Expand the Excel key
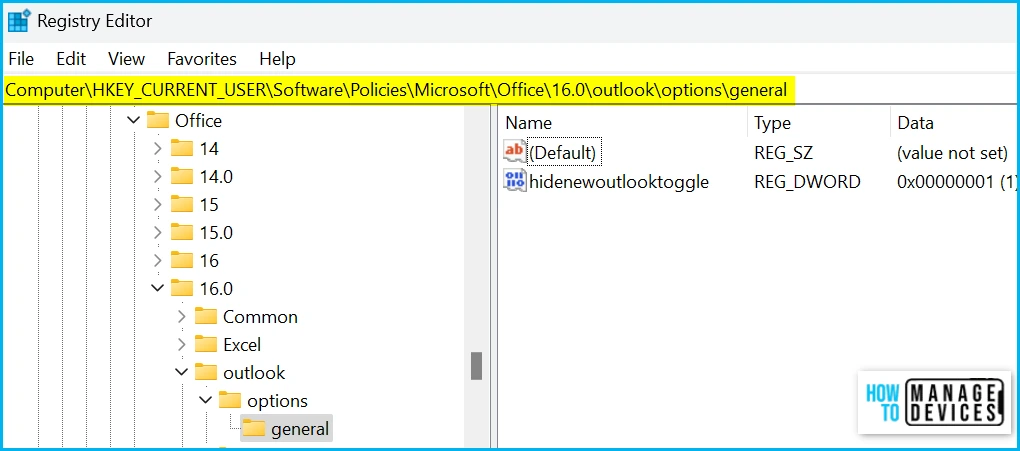 point(181,345)
